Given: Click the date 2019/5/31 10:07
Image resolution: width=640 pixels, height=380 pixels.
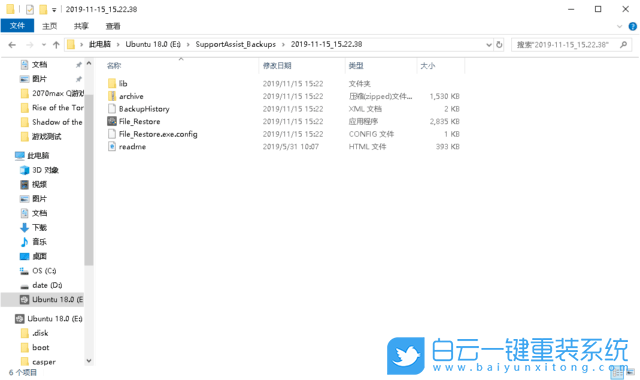Looking at the screenshot, I should (x=291, y=147).
